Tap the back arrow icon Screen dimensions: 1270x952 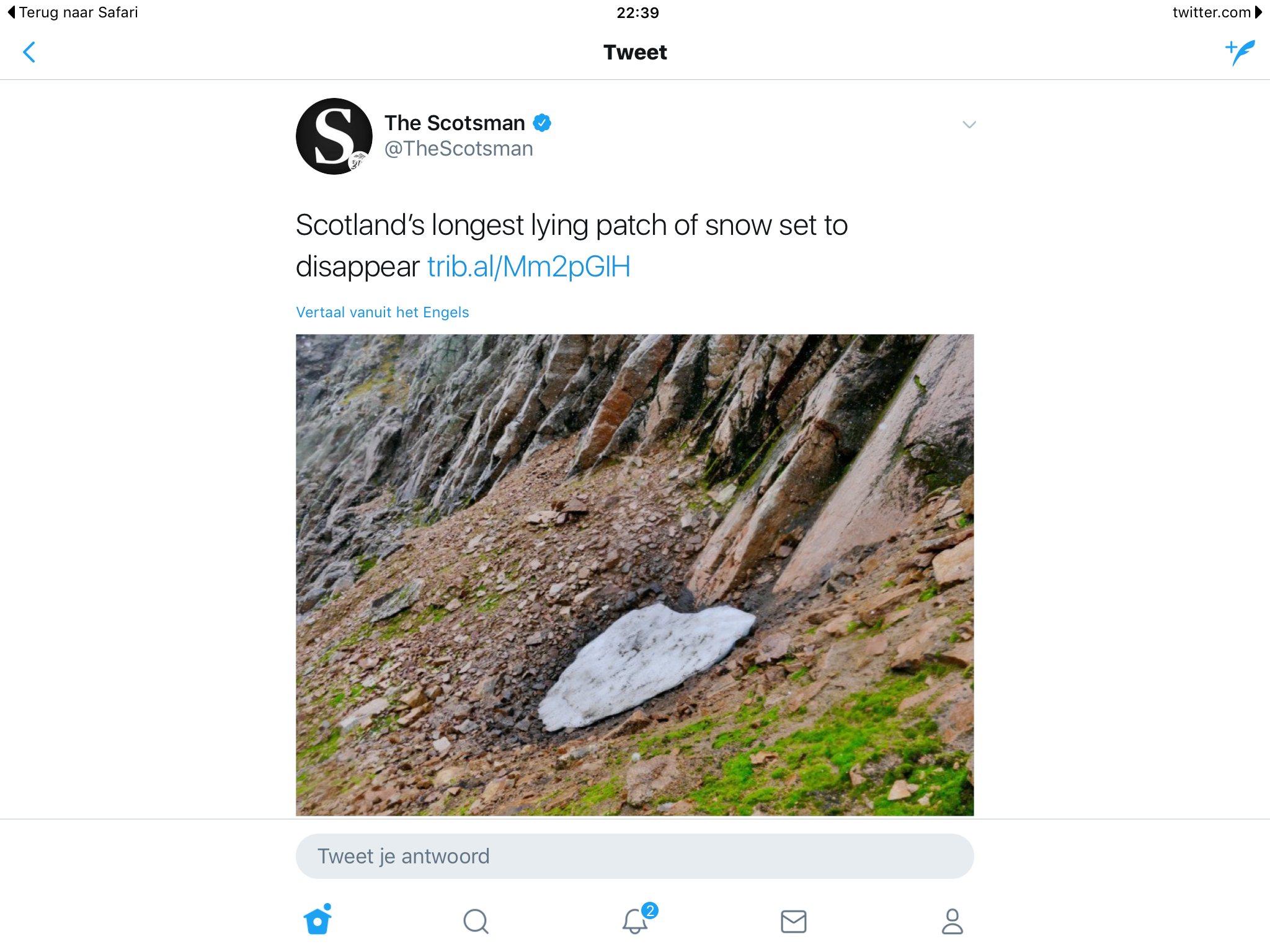[x=29, y=52]
